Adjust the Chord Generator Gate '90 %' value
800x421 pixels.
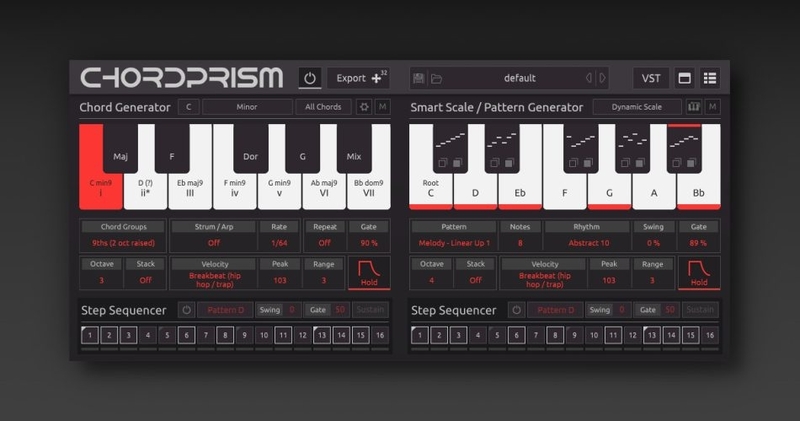[369, 243]
